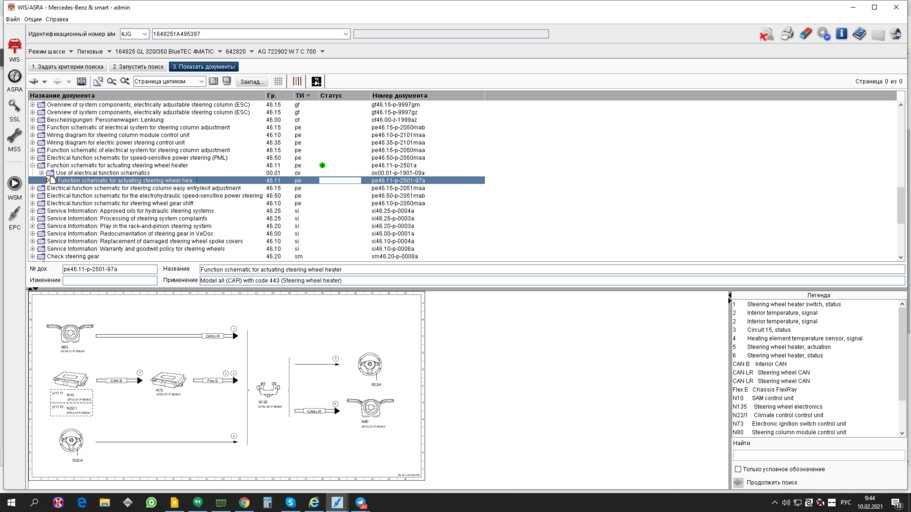Click the '№ док.' field with pe46.11-p-2501-97a
911x512 pixels.
click(110, 269)
